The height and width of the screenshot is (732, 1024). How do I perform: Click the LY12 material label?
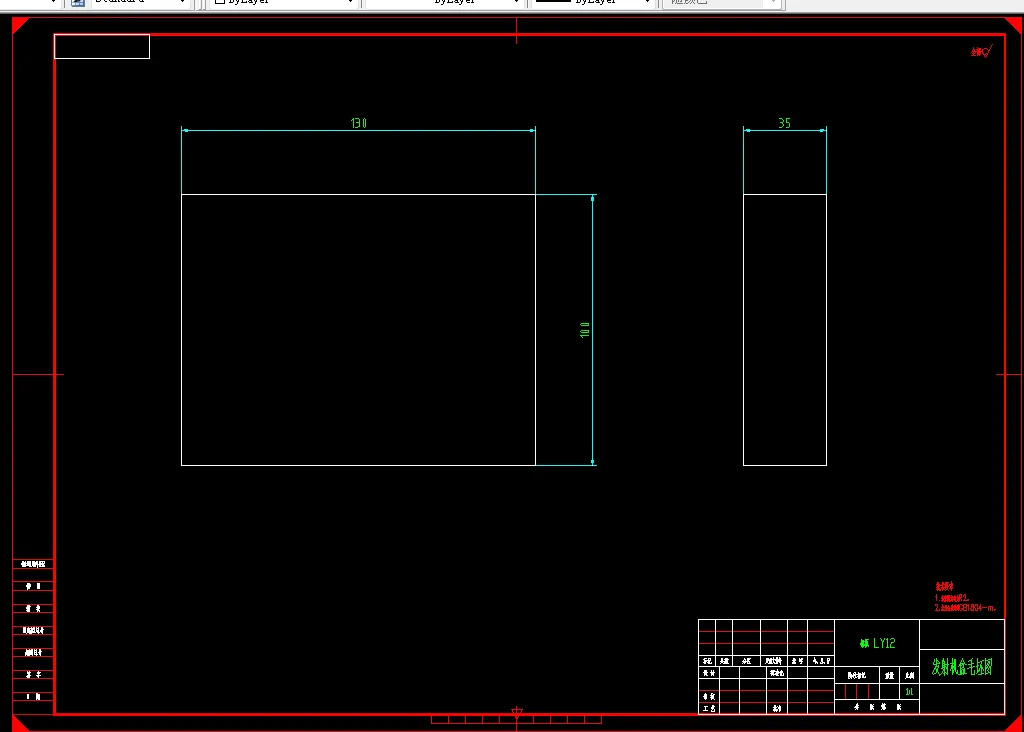tap(877, 643)
